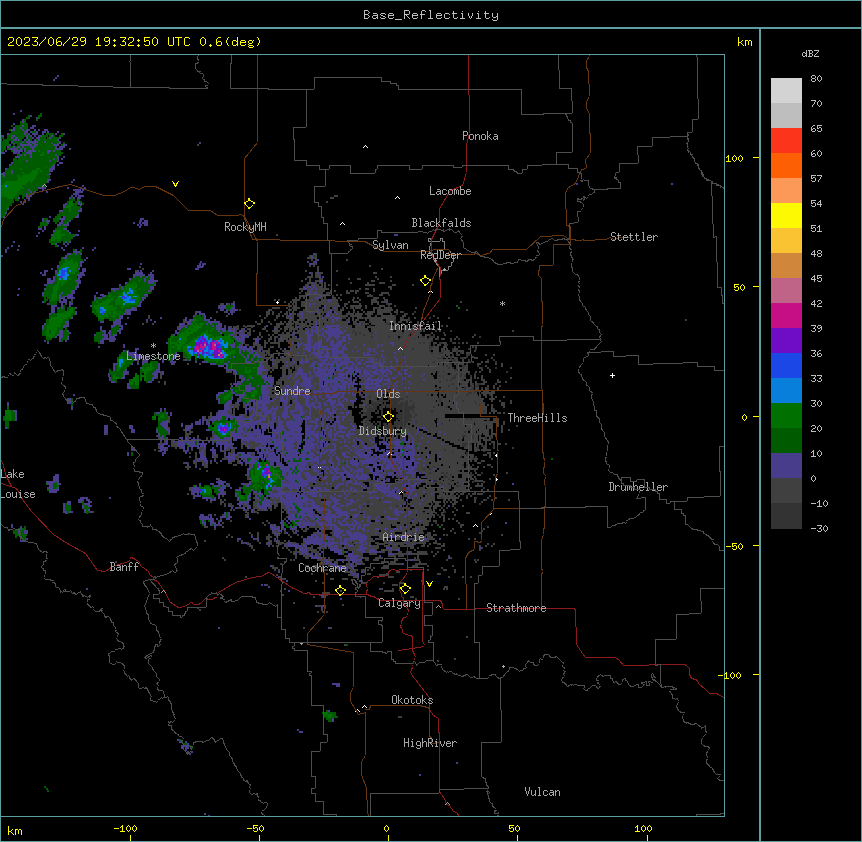Select the green 30 dBZ legend swatch
Screen dimensions: 862x842
tap(786, 416)
